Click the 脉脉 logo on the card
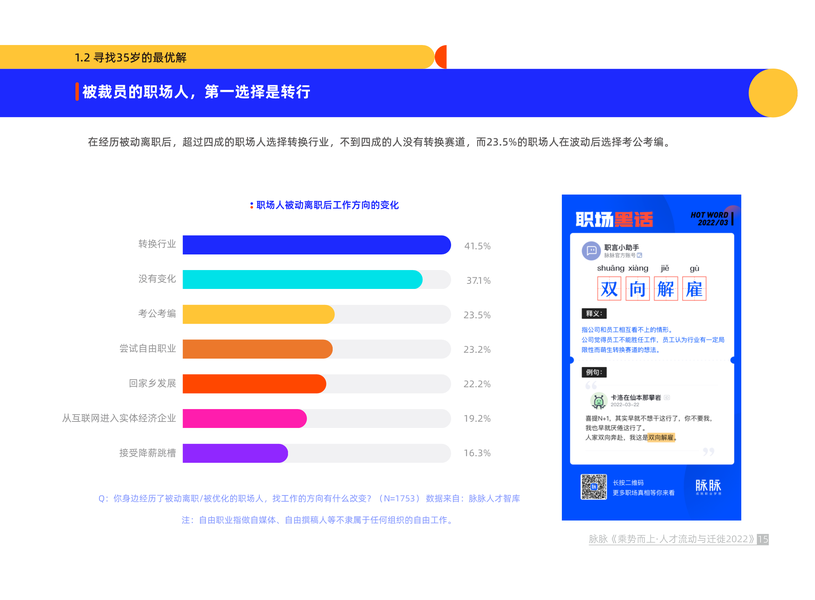The height and width of the screenshot is (600, 815). (708, 486)
